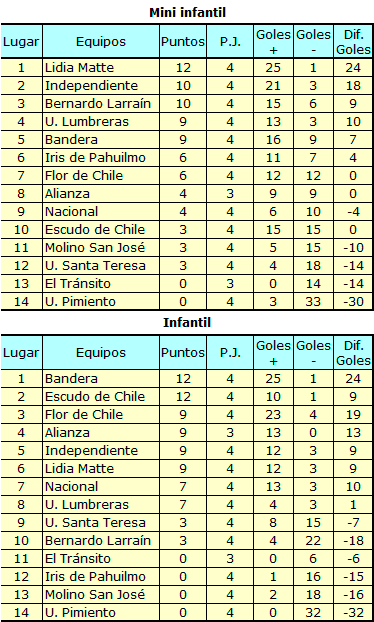Screen dimensions: 374x622
Task: Click the Infantil table title
Action: (187, 323)
